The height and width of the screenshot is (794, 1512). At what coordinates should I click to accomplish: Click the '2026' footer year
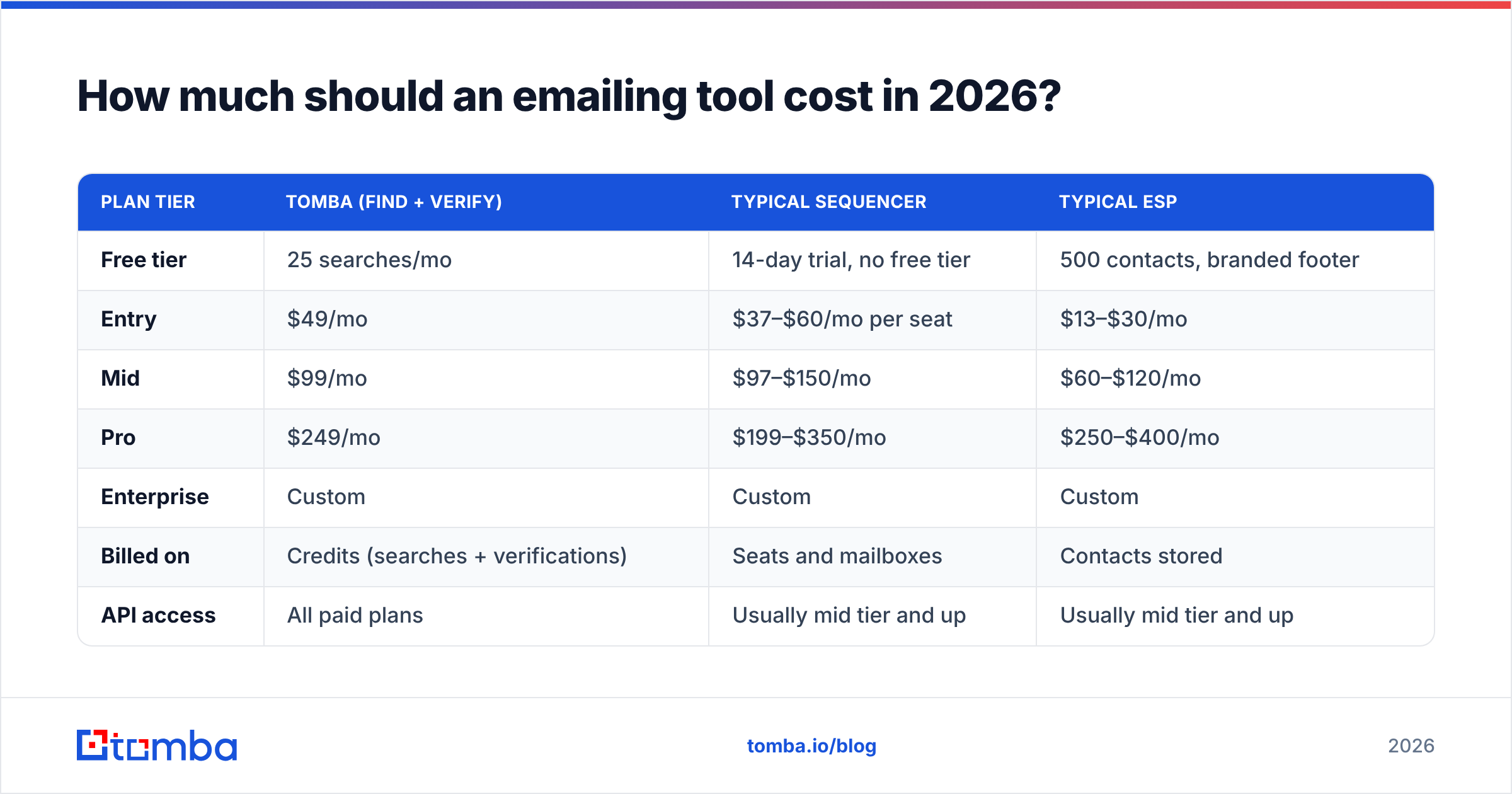[1411, 746]
